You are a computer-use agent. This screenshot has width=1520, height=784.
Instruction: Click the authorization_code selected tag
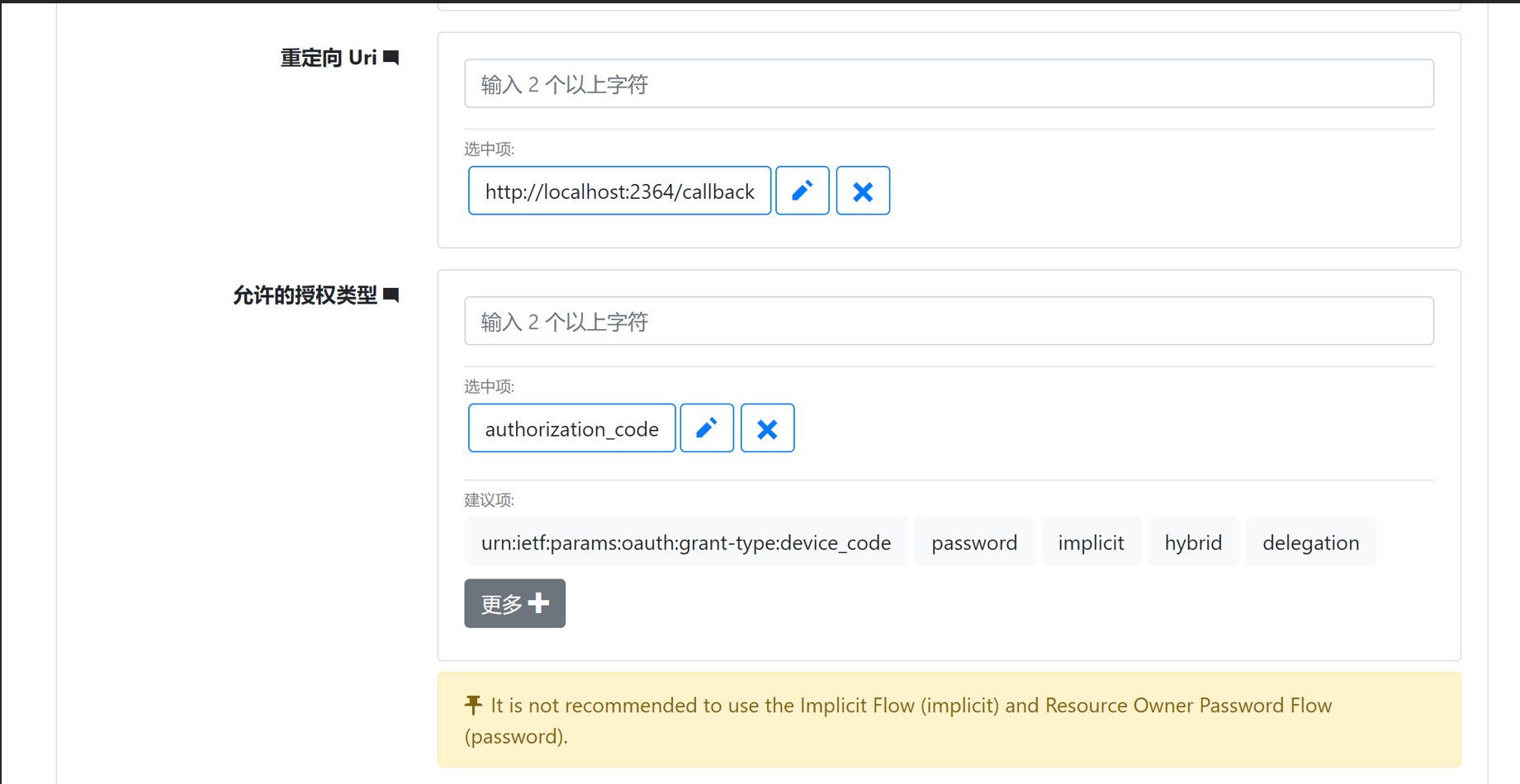(571, 427)
